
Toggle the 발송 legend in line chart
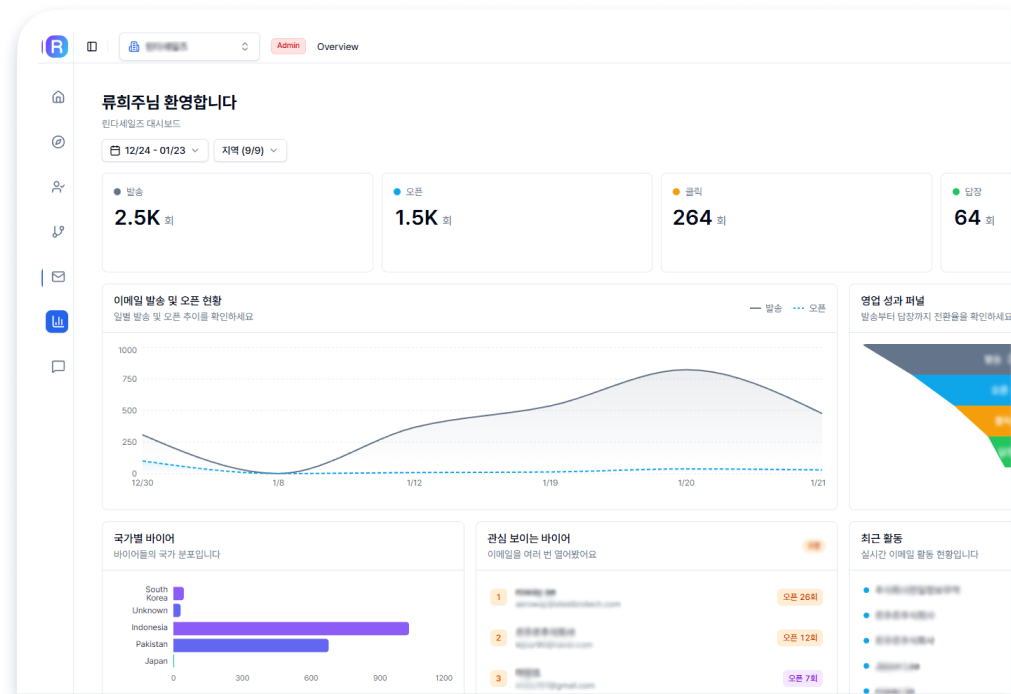(x=766, y=308)
